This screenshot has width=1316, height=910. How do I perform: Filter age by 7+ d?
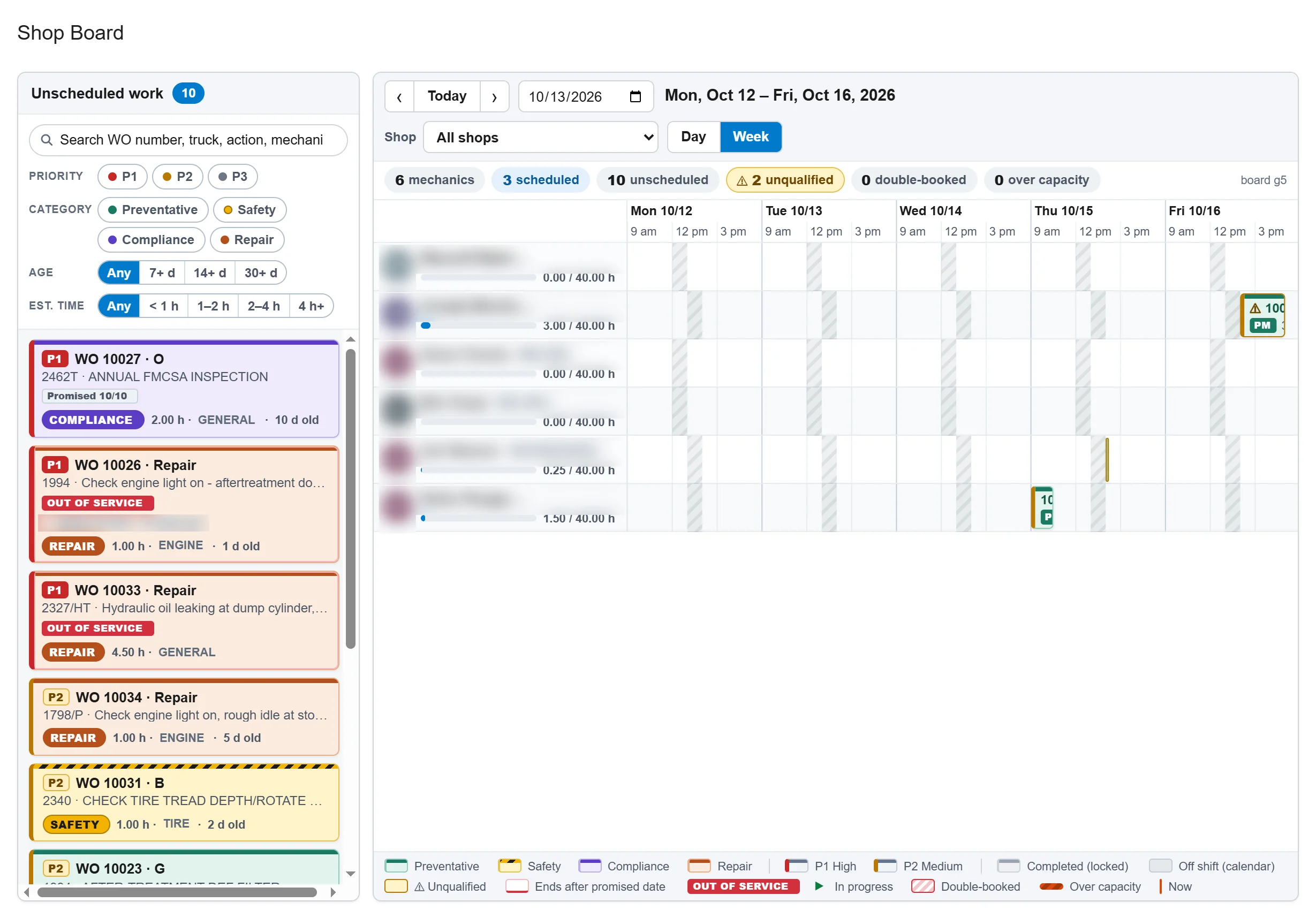[162, 272]
